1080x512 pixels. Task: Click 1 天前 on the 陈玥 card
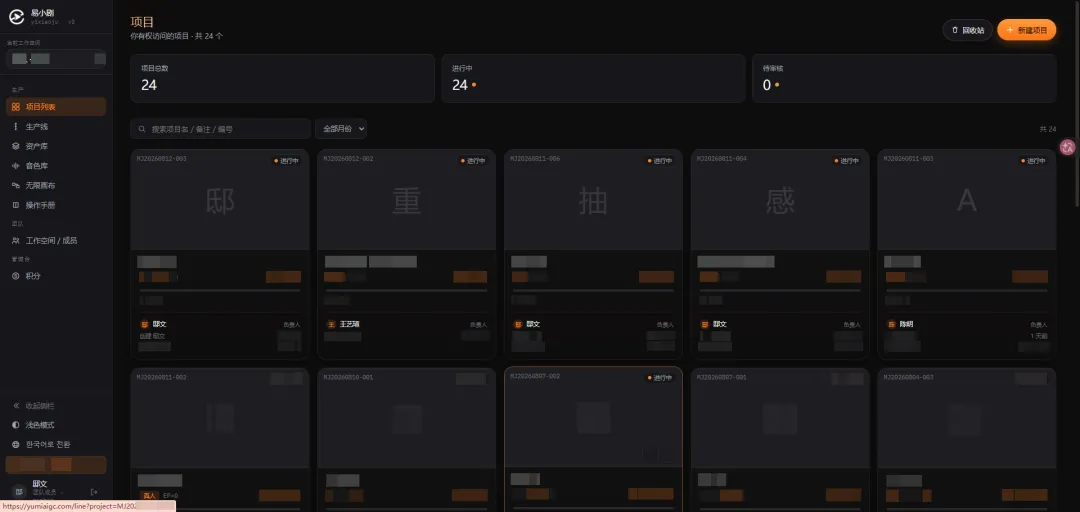tap(1039, 336)
